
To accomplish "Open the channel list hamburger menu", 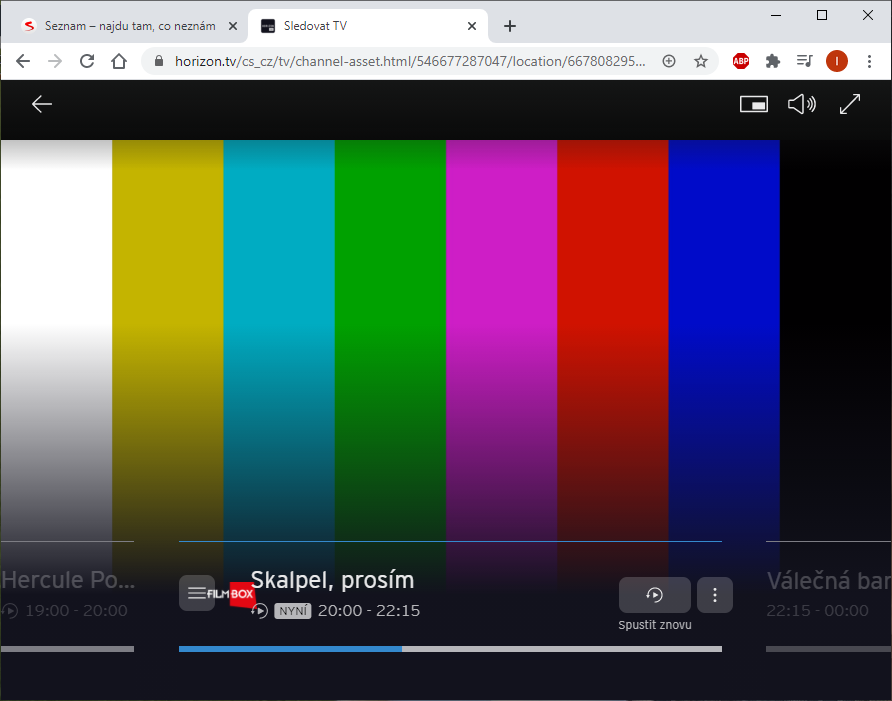I will click(x=197, y=593).
